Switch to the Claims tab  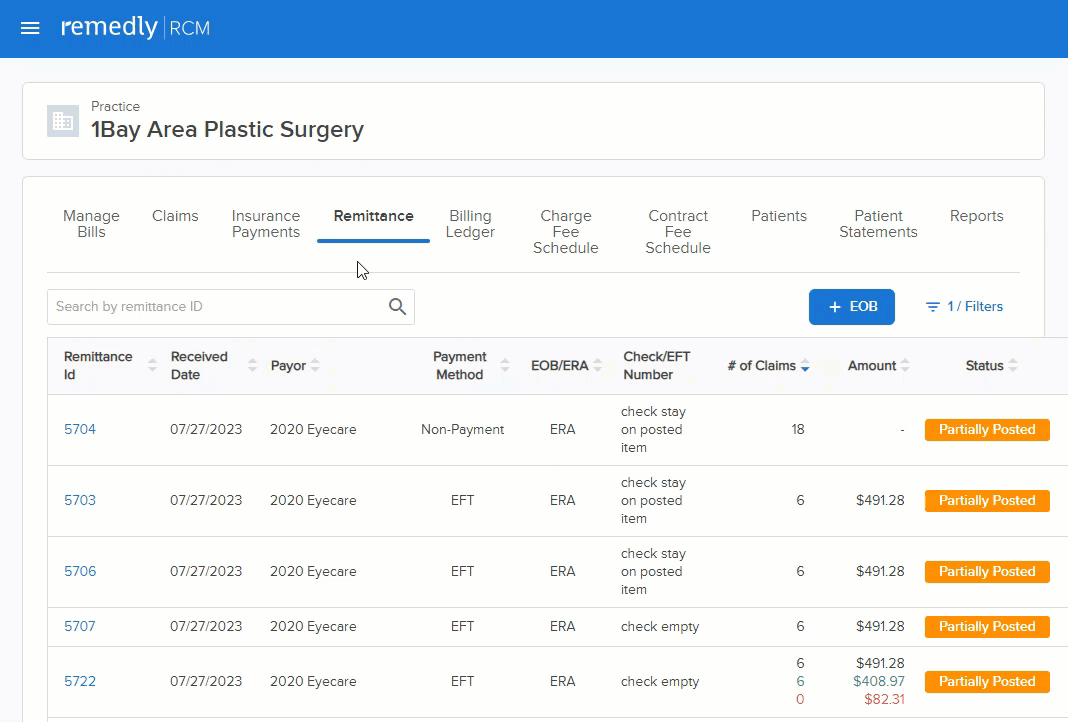[175, 216]
